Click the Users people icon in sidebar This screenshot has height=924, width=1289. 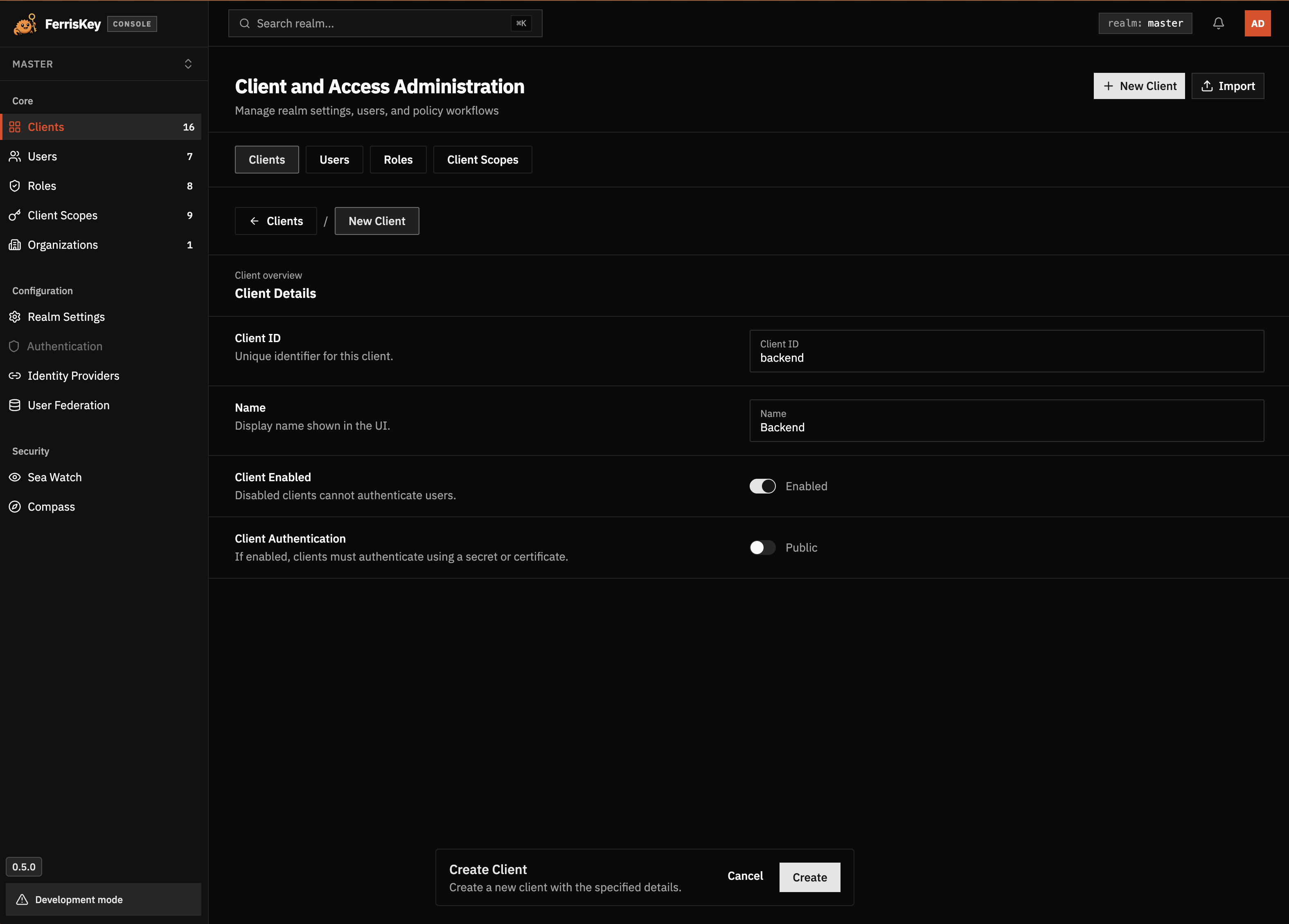pyautogui.click(x=15, y=156)
